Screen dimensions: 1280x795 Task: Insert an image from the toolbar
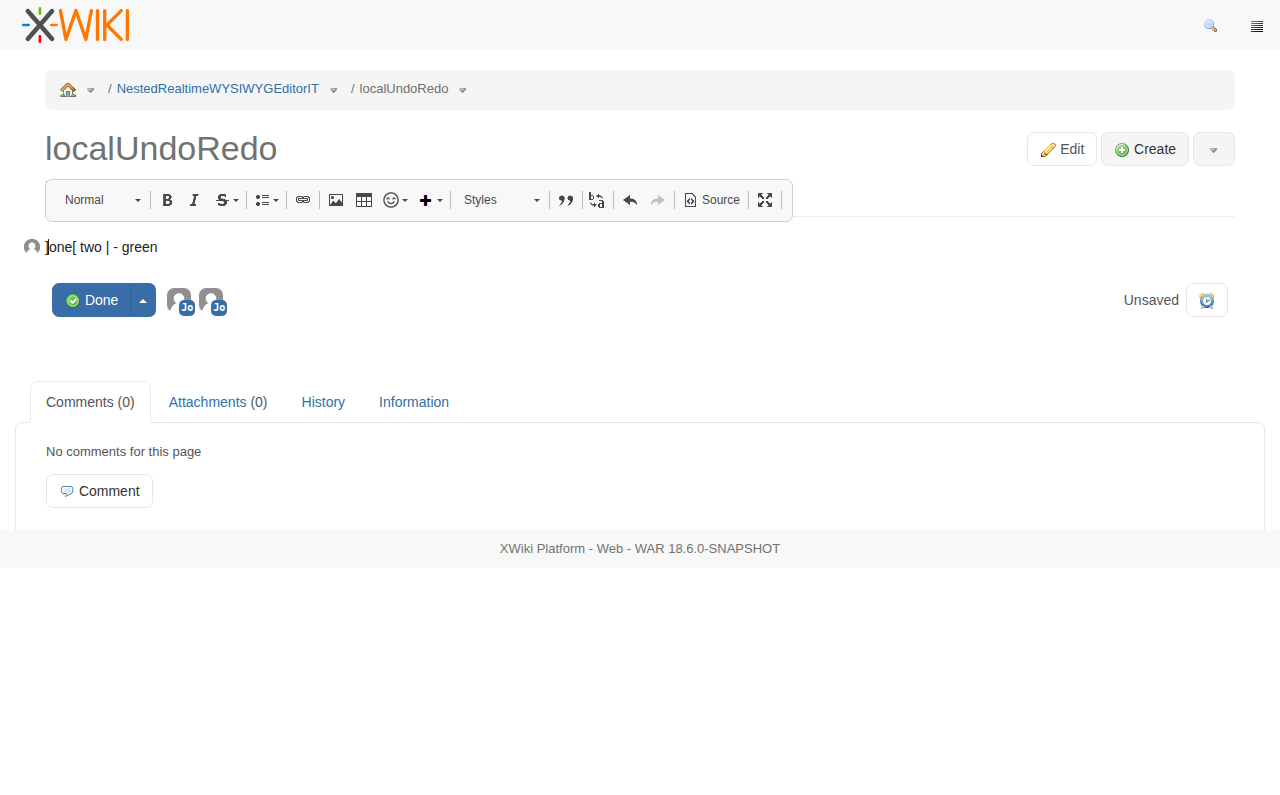[336, 200]
